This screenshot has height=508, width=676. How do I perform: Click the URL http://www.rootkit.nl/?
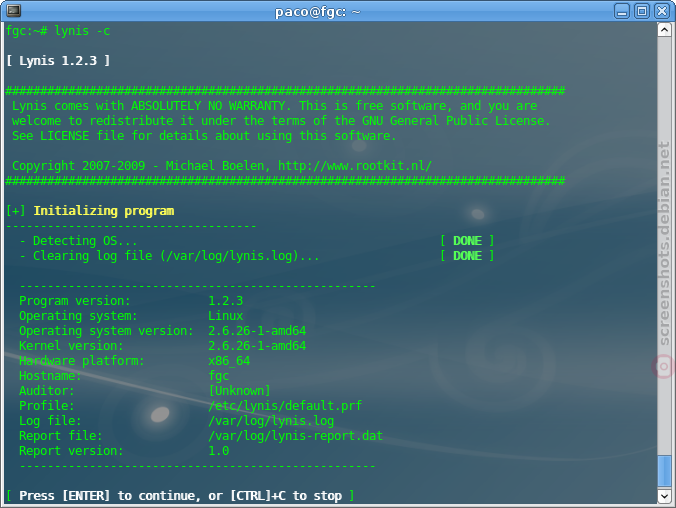point(354,166)
